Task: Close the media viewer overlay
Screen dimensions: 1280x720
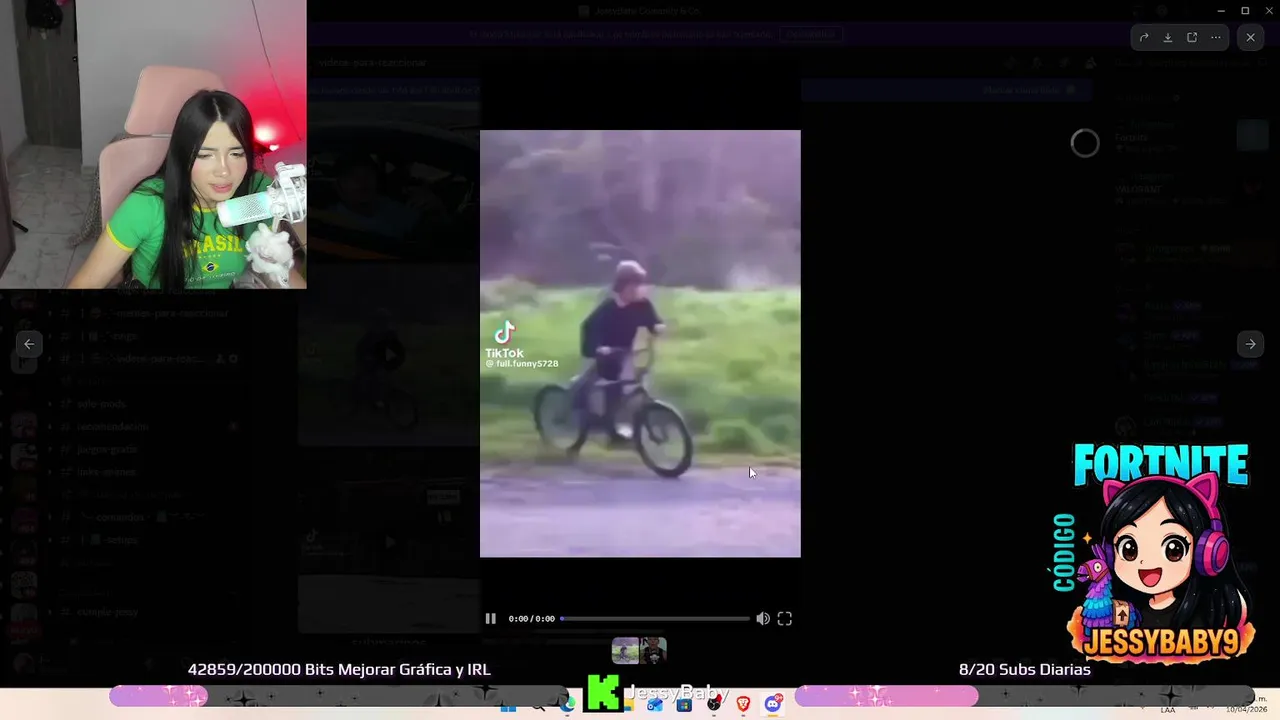Action: point(1250,38)
